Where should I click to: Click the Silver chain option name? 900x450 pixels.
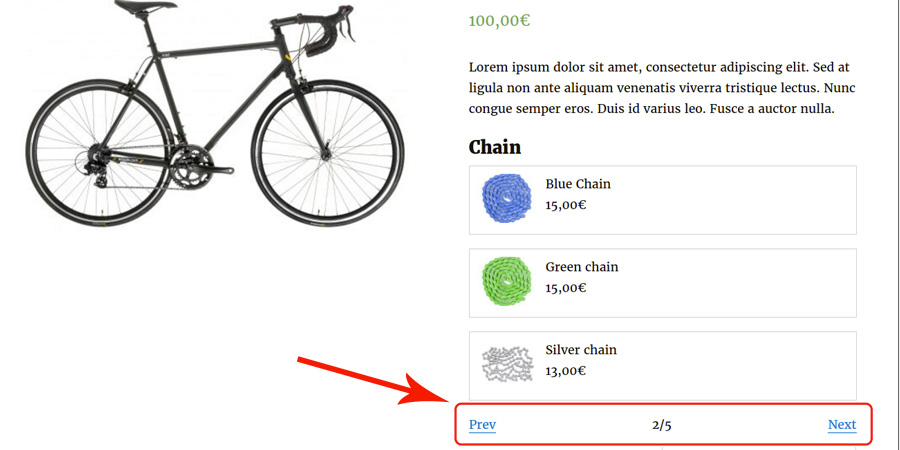pos(581,350)
